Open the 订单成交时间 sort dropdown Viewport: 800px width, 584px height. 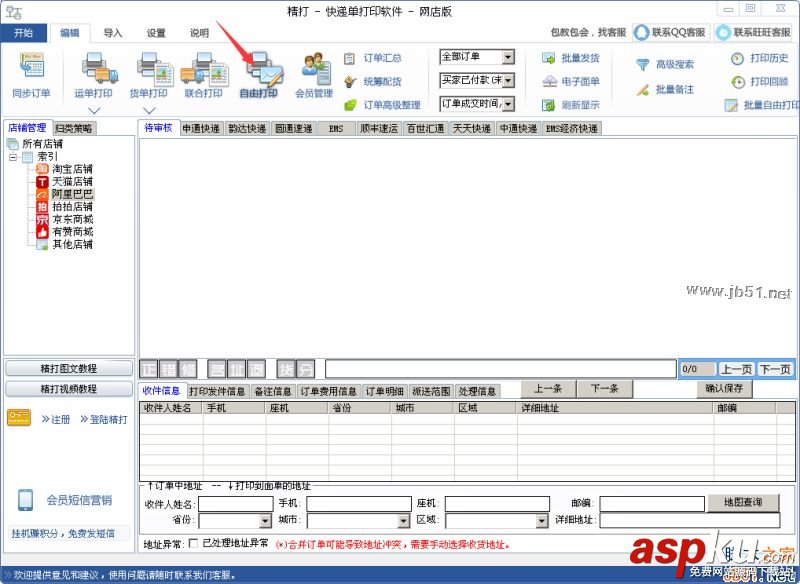click(x=508, y=104)
